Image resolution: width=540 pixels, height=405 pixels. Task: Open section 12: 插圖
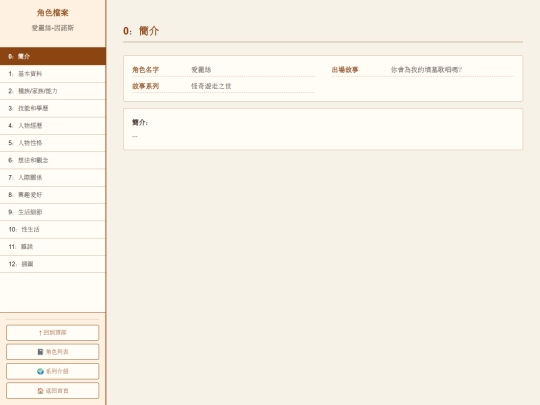tap(53, 264)
